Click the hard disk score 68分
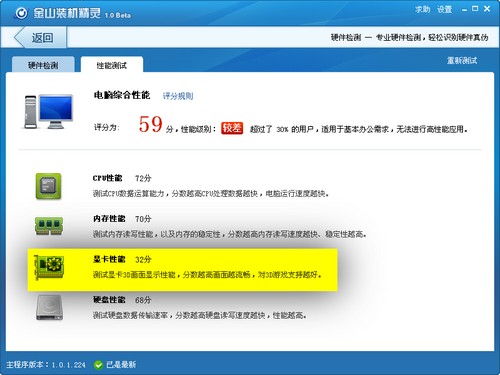The image size is (500, 375). 143,300
